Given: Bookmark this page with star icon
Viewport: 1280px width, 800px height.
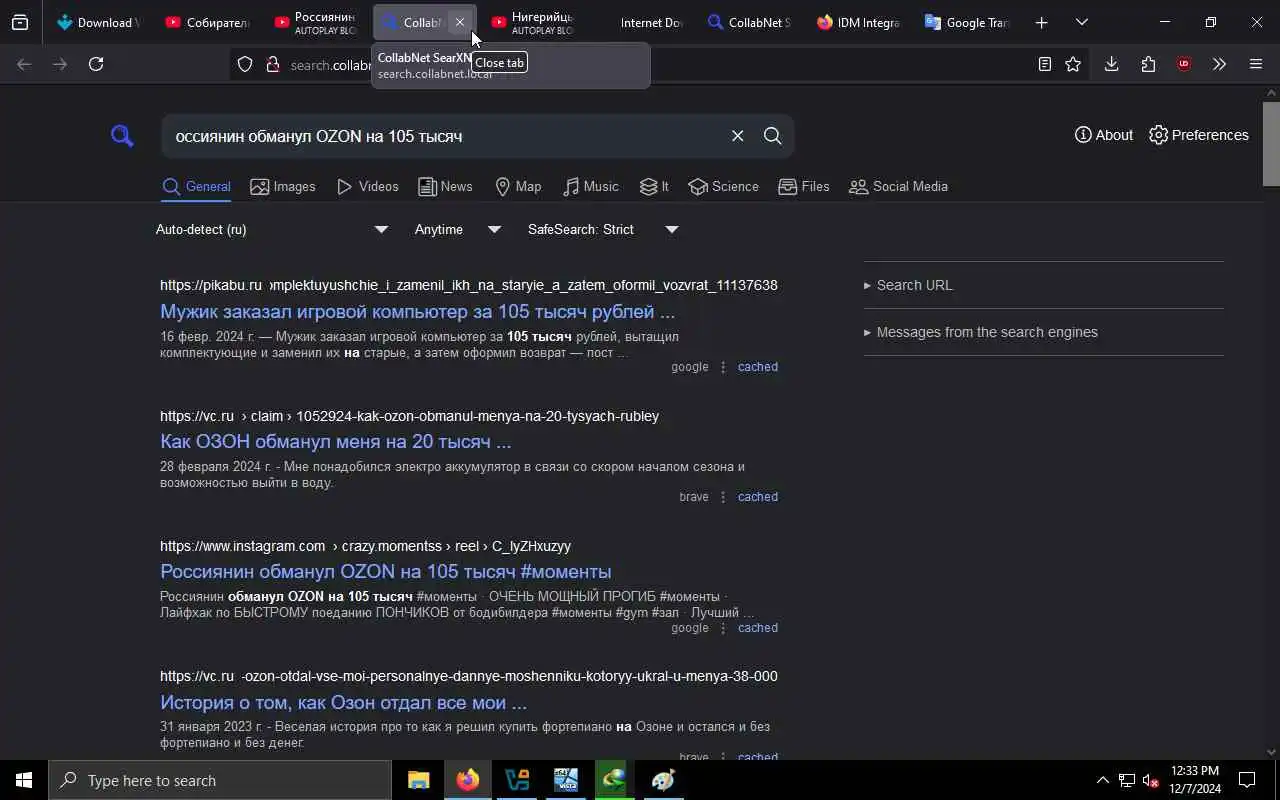Looking at the screenshot, I should [x=1073, y=64].
